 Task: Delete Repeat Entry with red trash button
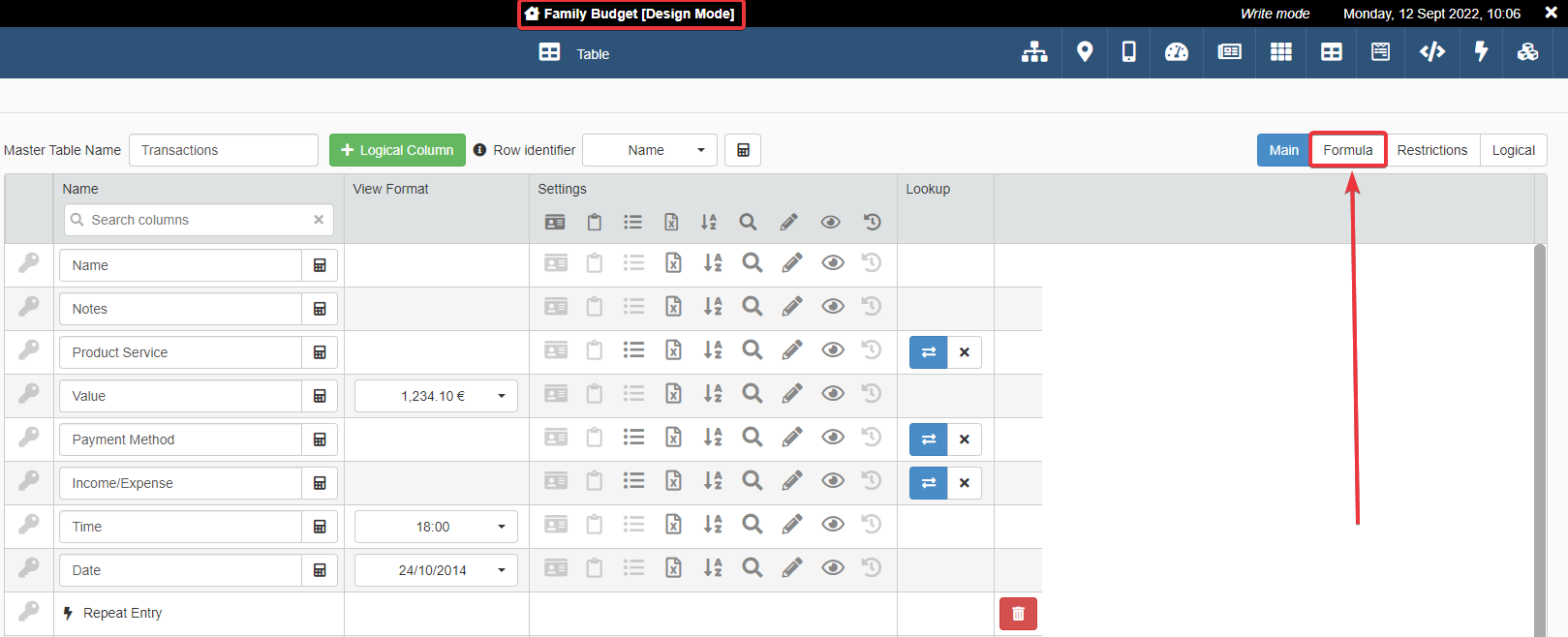[x=1018, y=614]
